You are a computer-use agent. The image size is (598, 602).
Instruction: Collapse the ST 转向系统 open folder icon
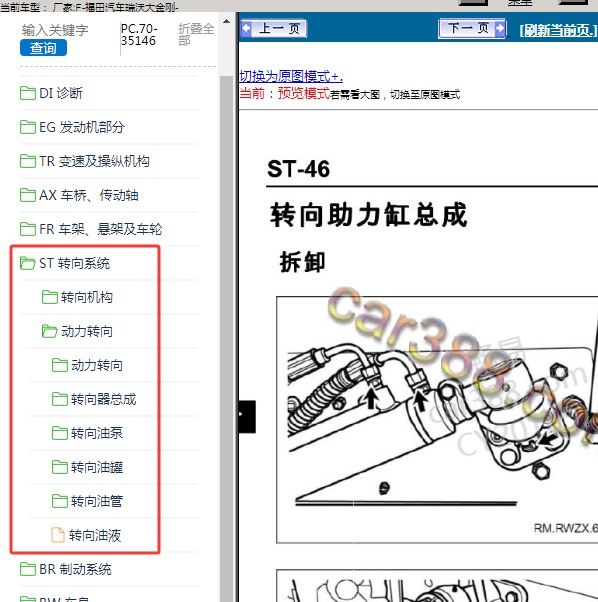28,263
